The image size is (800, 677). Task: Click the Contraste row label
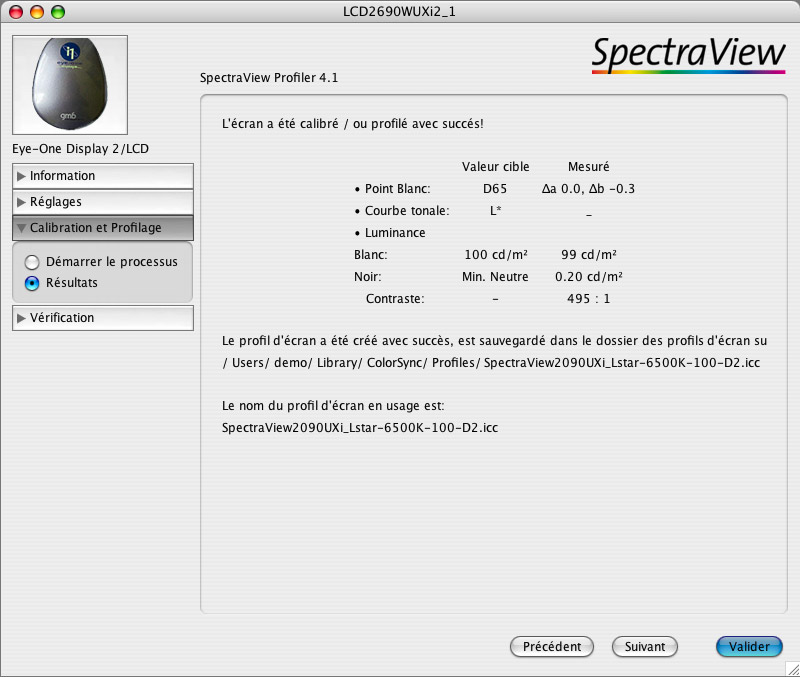pos(395,298)
